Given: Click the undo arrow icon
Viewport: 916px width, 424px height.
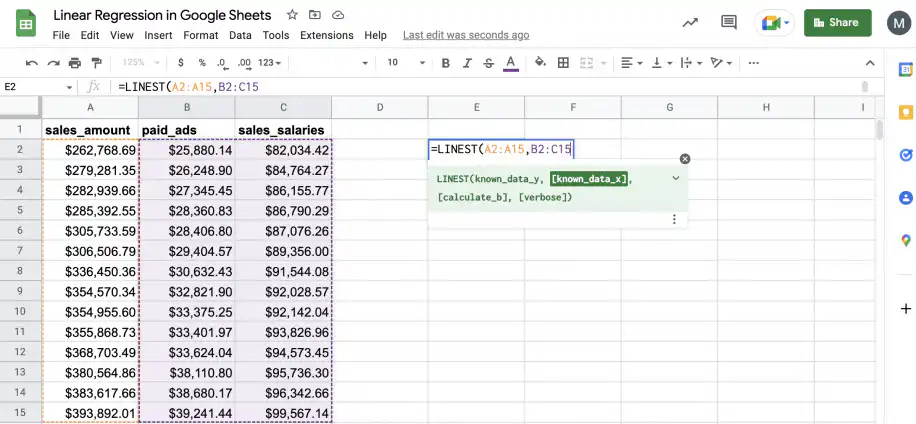Looking at the screenshot, I should pyautogui.click(x=32, y=62).
